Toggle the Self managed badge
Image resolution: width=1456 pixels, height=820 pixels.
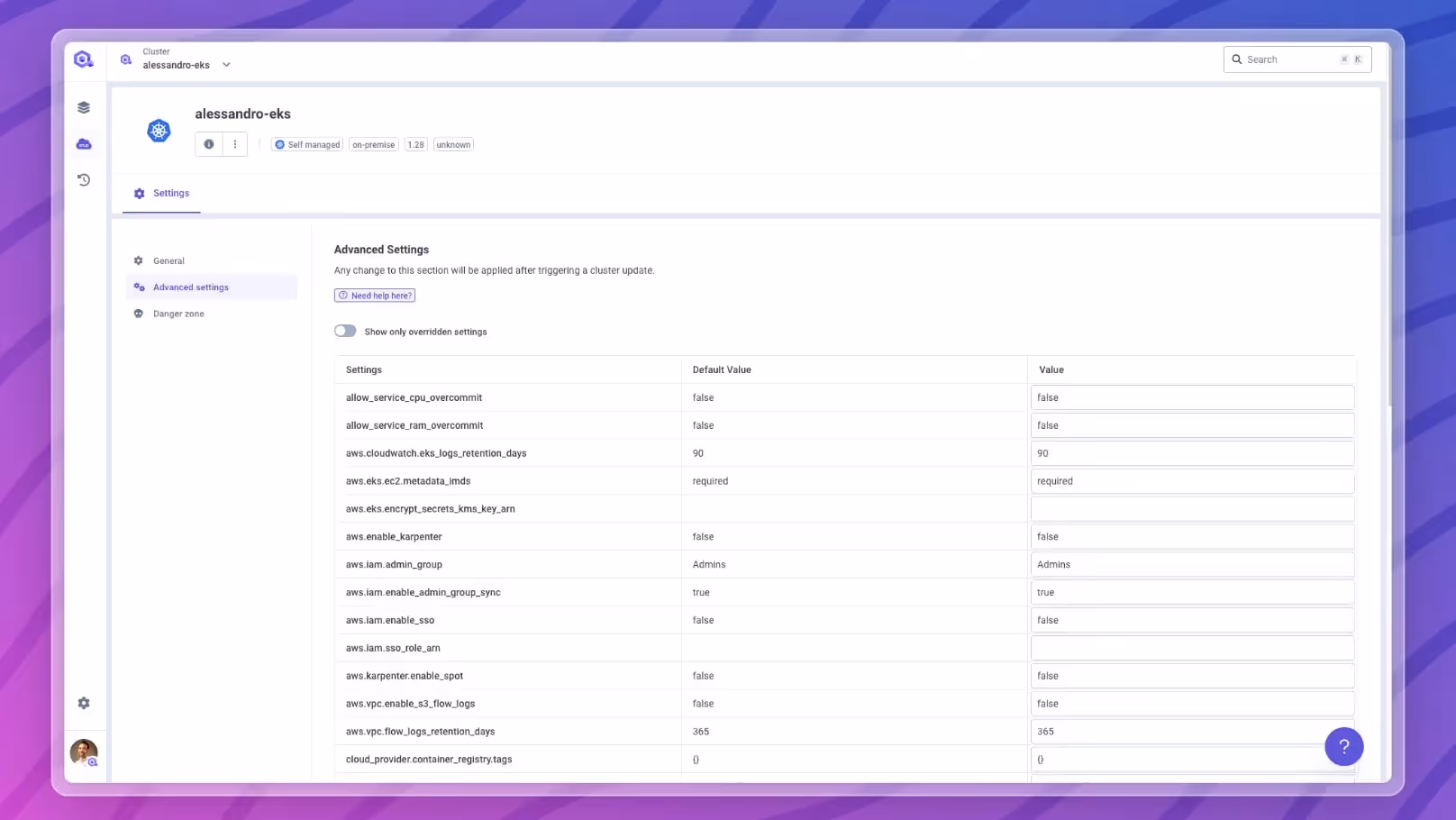click(306, 144)
